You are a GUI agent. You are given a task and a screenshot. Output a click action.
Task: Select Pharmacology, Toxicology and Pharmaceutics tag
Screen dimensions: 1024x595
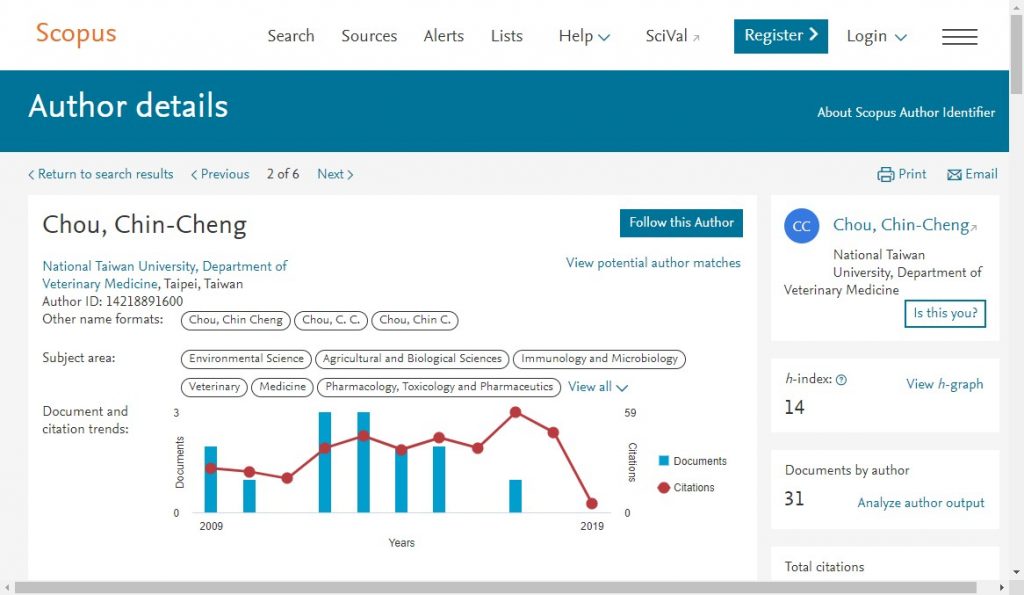click(x=439, y=387)
